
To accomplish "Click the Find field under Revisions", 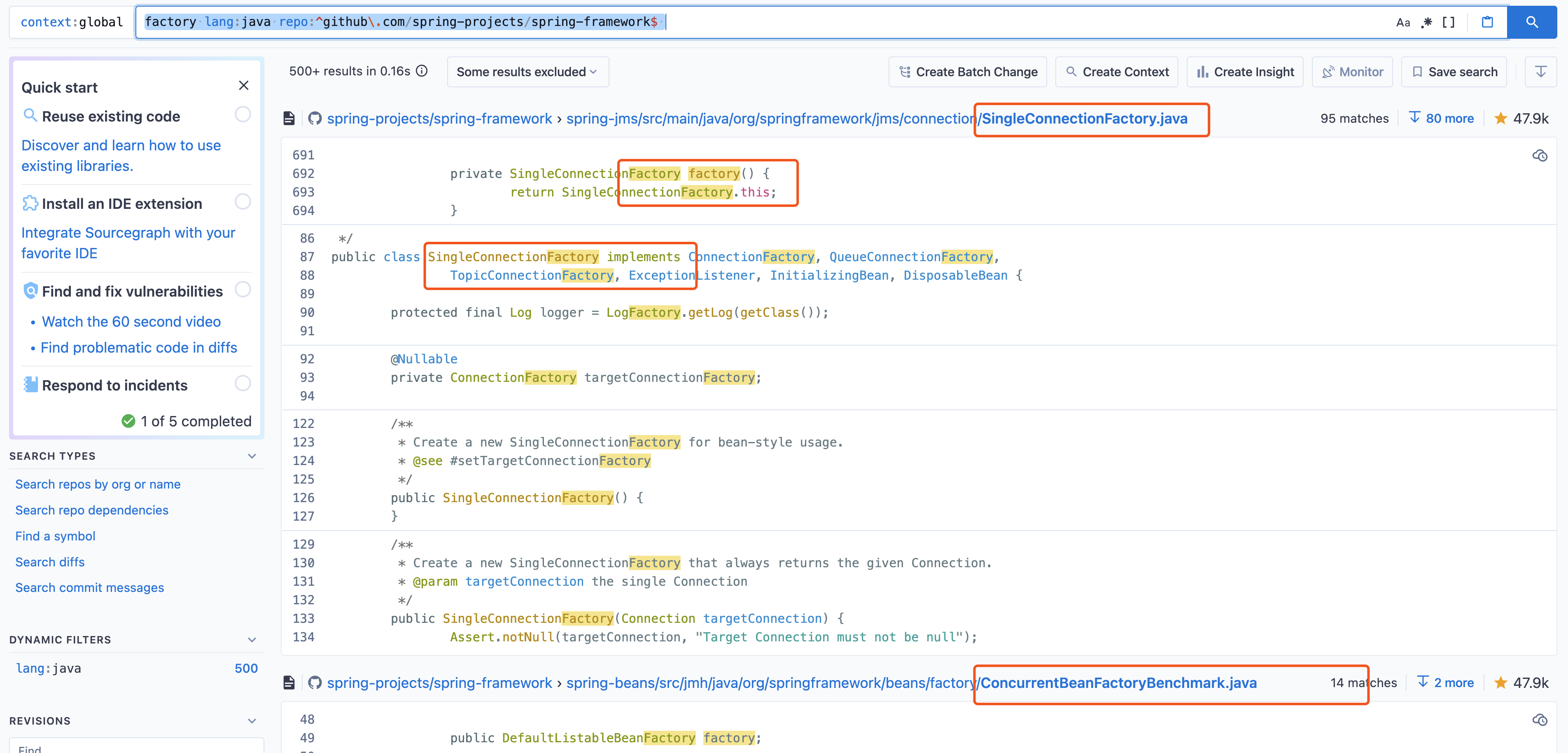I will coord(136,746).
